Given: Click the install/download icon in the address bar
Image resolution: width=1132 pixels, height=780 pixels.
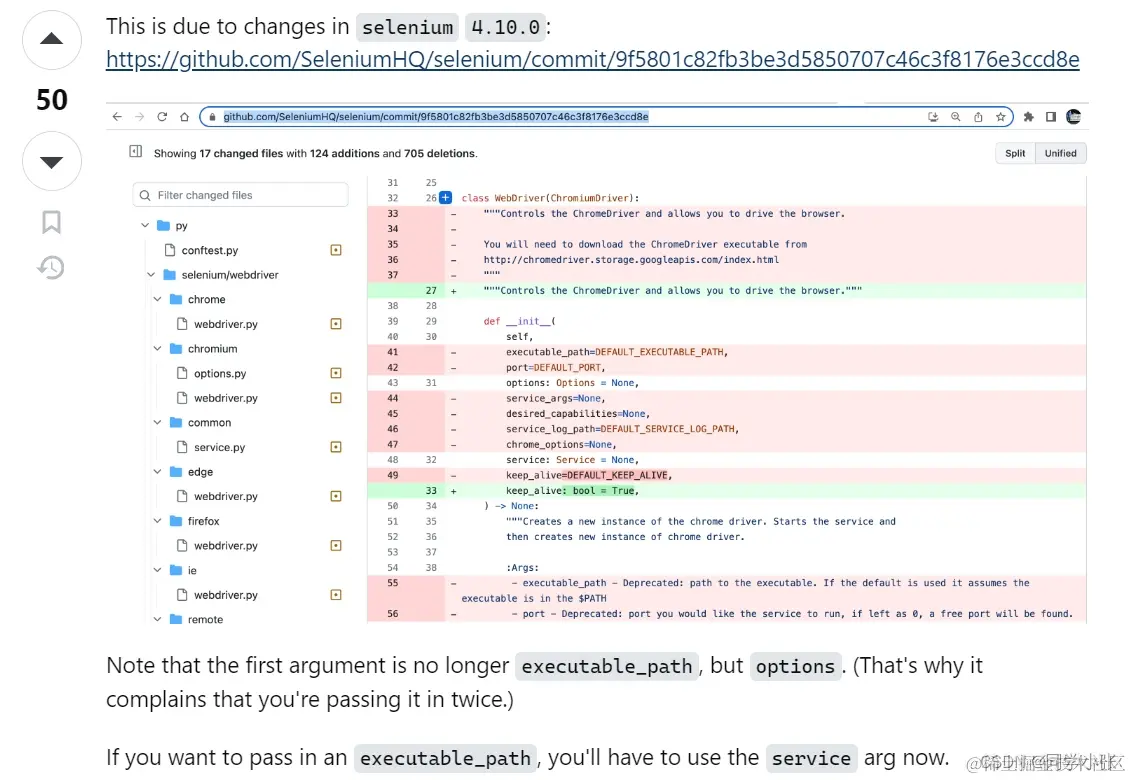Looking at the screenshot, I should 933,116.
